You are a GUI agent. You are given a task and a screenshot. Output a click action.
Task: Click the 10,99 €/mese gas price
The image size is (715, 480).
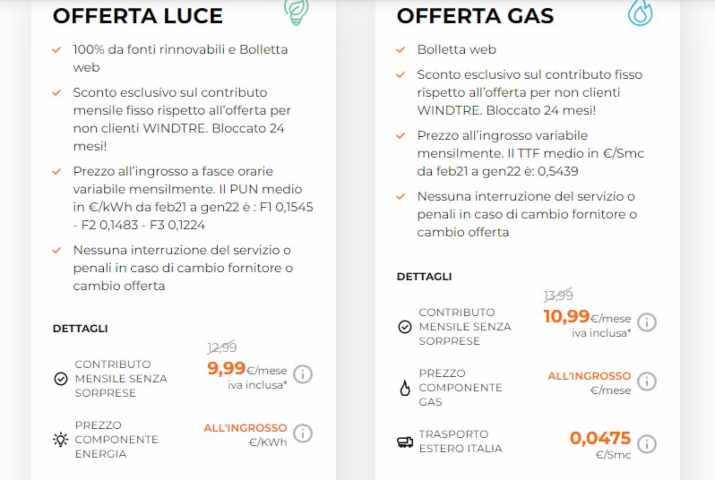(587, 317)
